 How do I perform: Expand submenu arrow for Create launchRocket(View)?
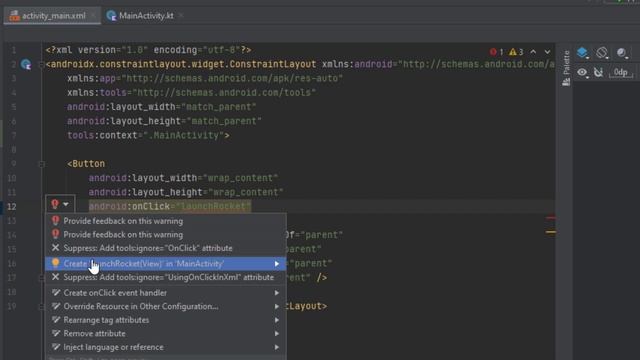click(277, 264)
